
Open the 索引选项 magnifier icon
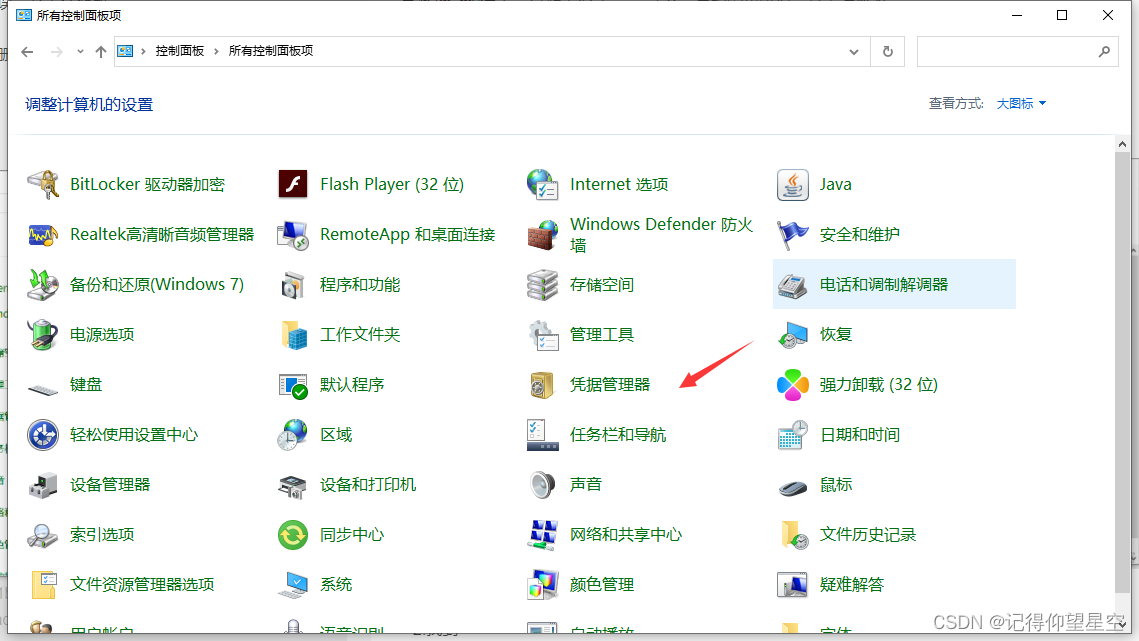(43, 536)
